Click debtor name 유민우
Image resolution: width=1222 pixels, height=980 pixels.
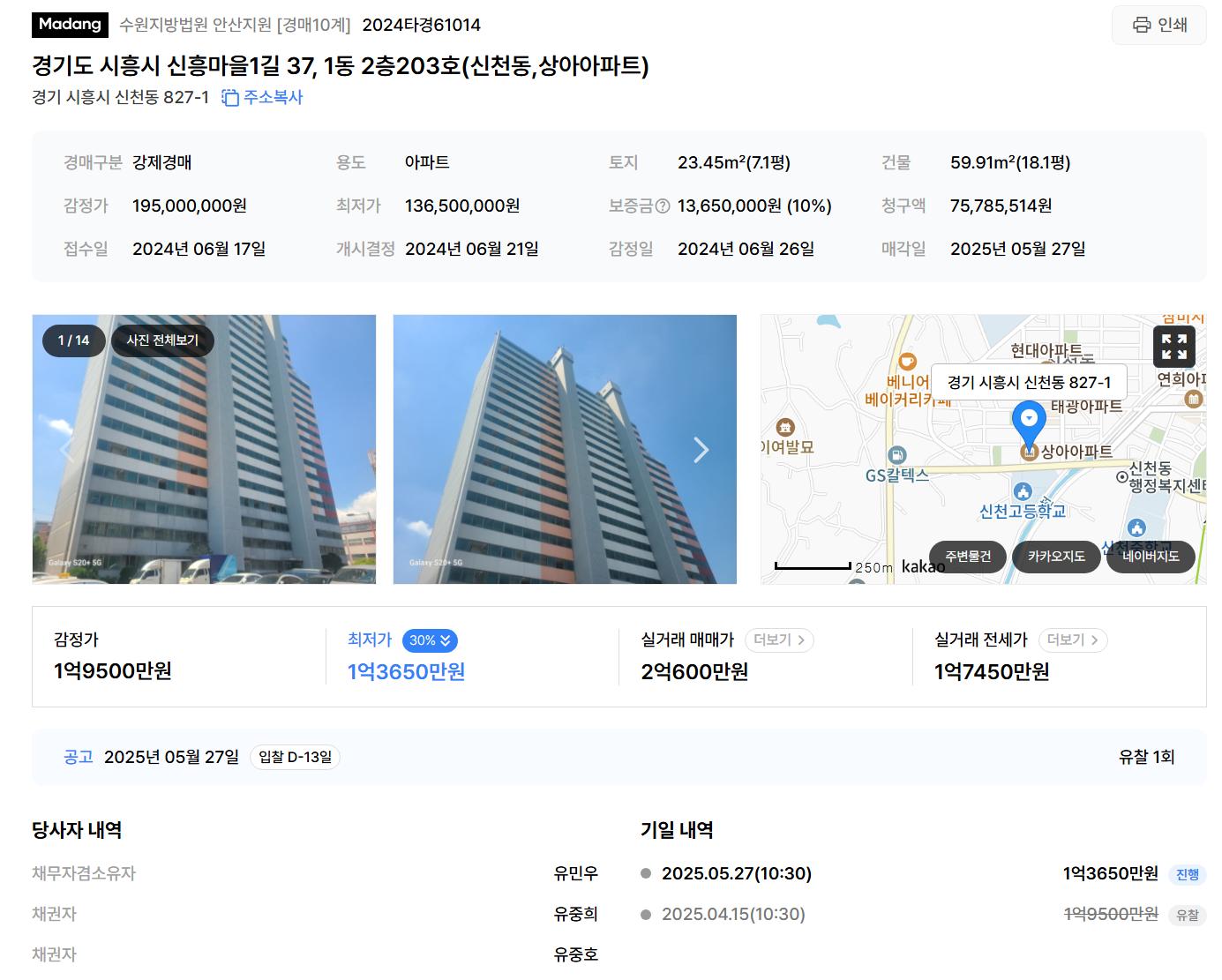point(576,873)
